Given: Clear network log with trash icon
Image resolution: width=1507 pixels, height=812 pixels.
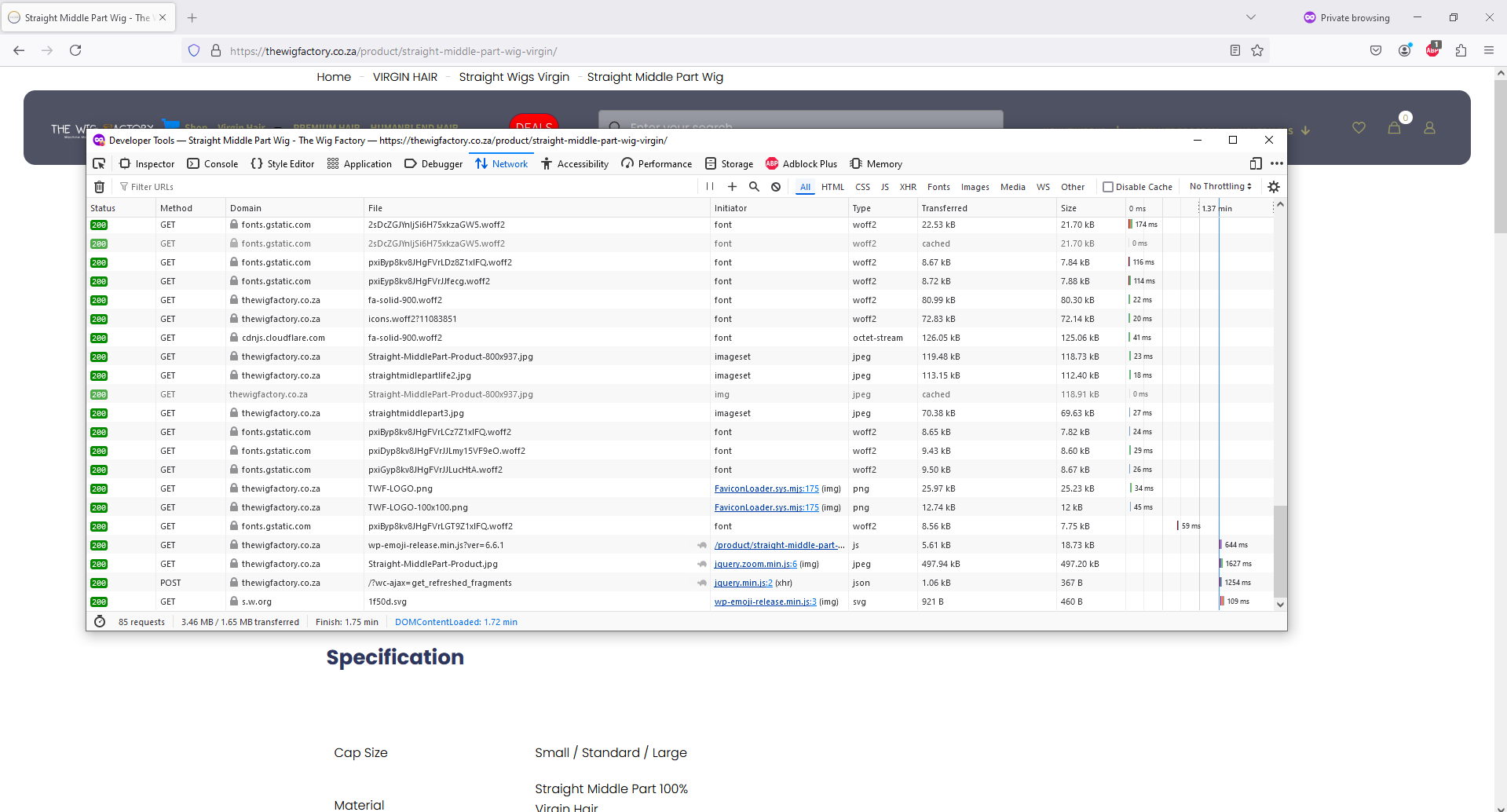Looking at the screenshot, I should [99, 187].
